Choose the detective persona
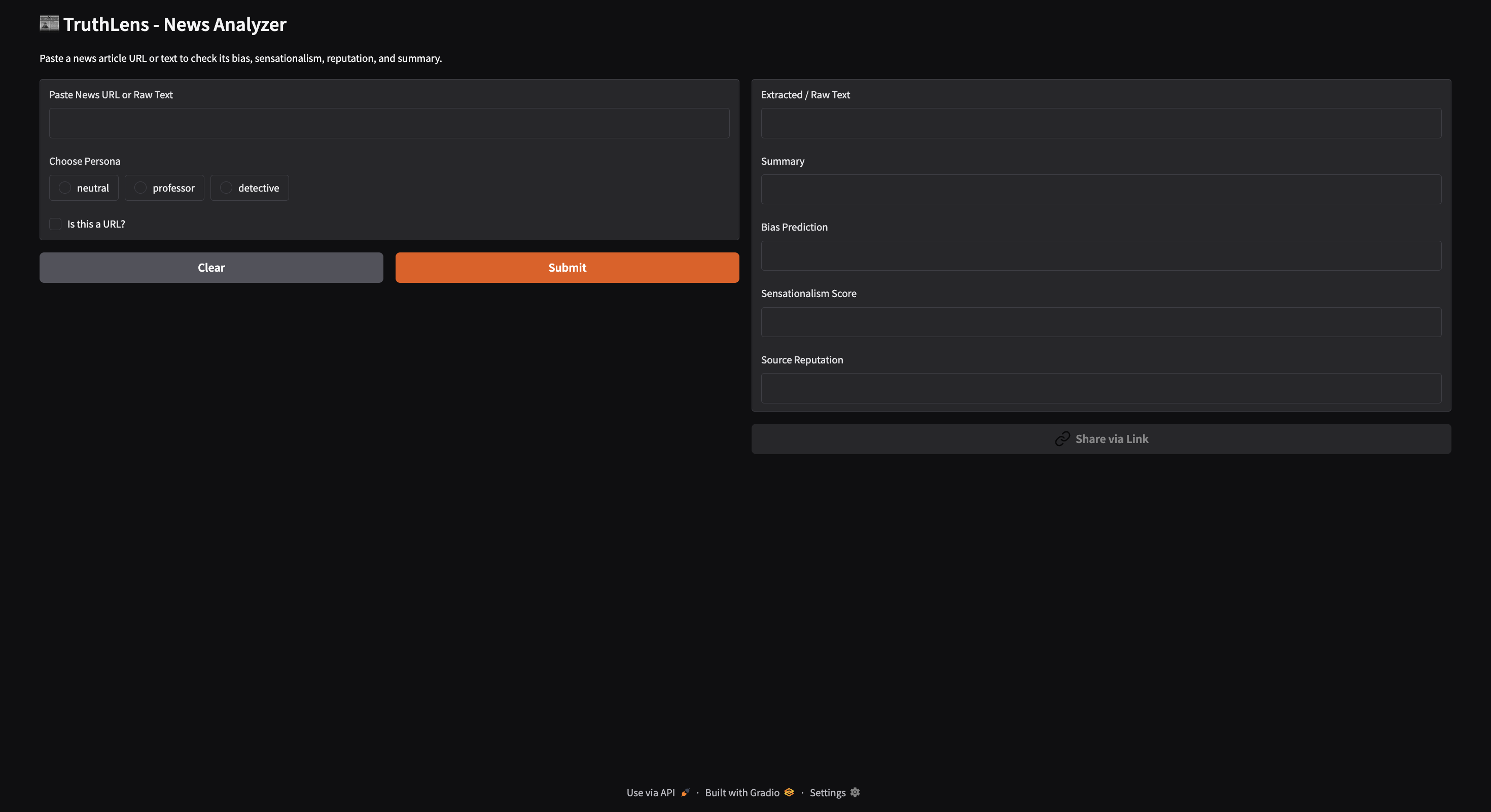This screenshot has height=812, width=1491. click(x=226, y=188)
